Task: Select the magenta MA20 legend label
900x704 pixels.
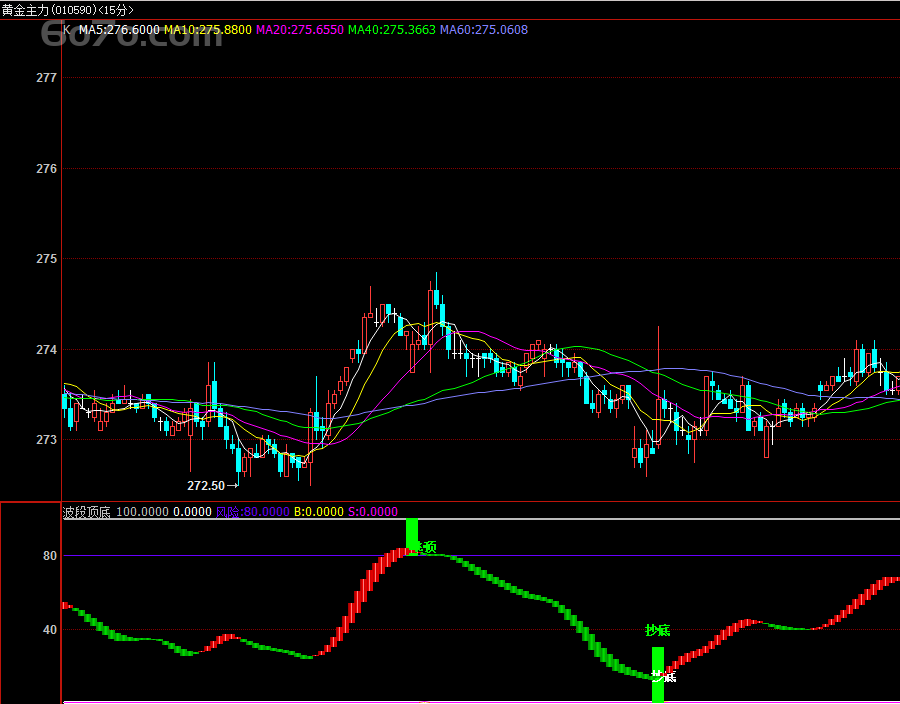Action: (x=299, y=30)
